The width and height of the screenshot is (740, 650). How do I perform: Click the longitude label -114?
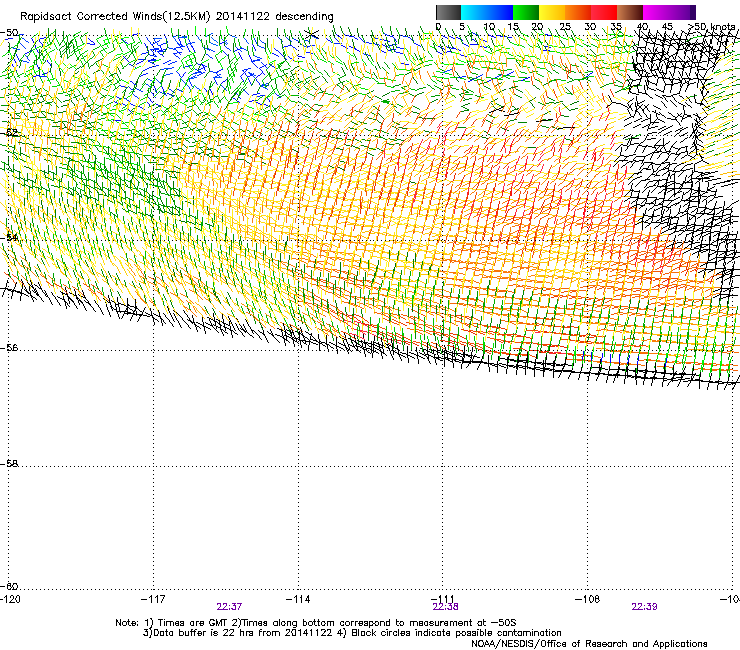coord(298,599)
